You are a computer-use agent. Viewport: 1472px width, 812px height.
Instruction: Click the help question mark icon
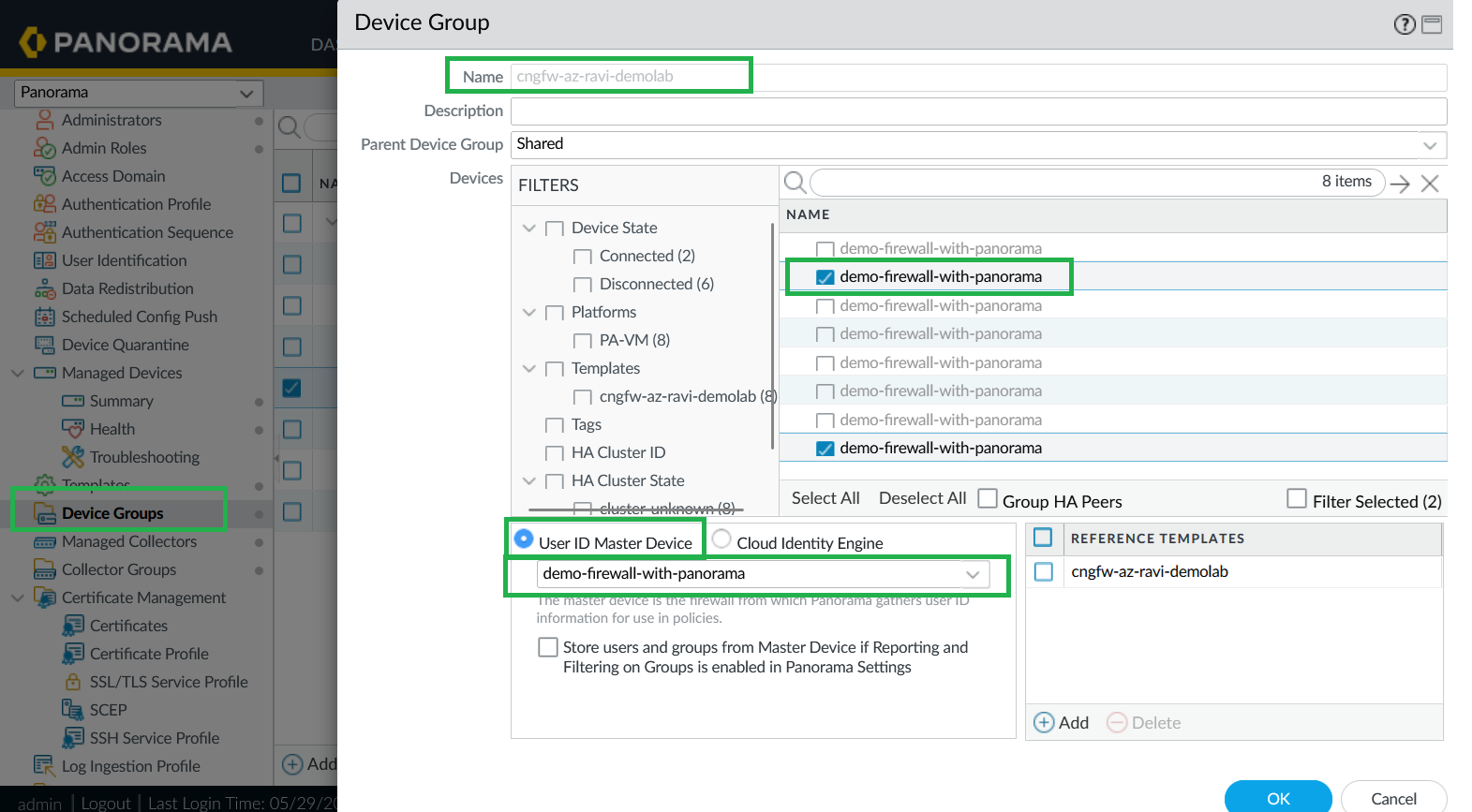point(1404,24)
